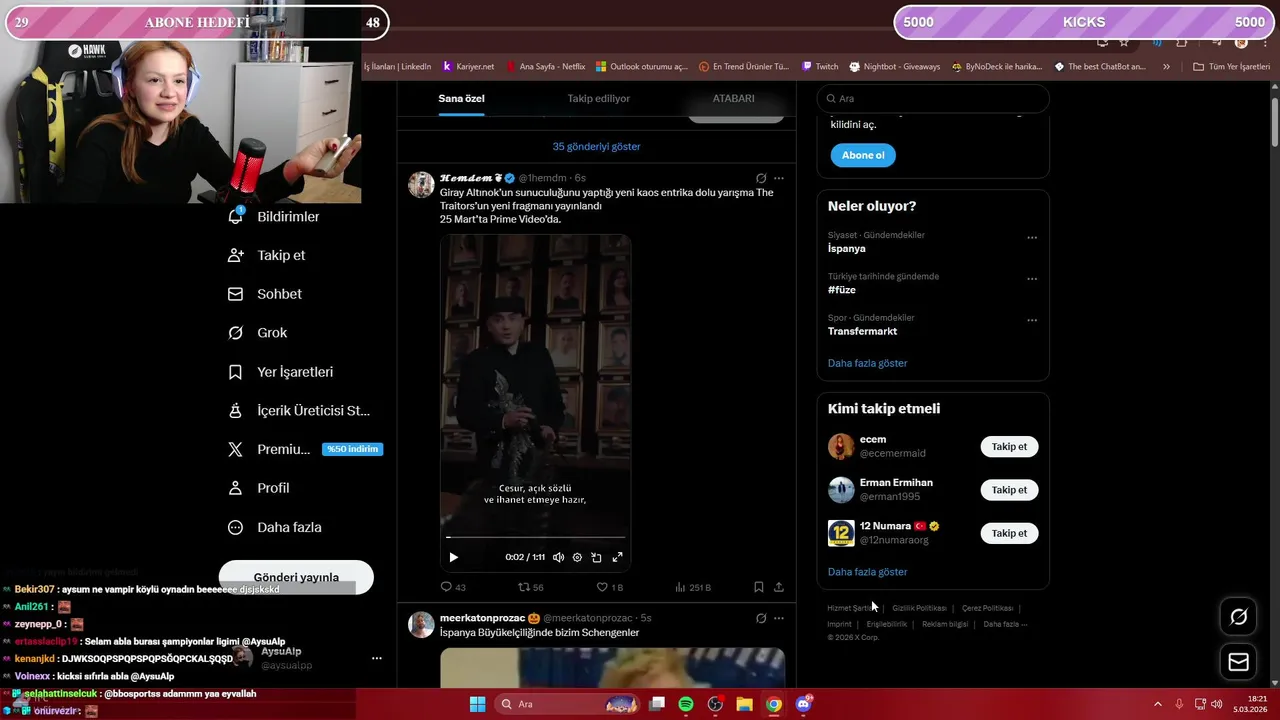Open Sohbet messages in sidebar

tap(264, 294)
